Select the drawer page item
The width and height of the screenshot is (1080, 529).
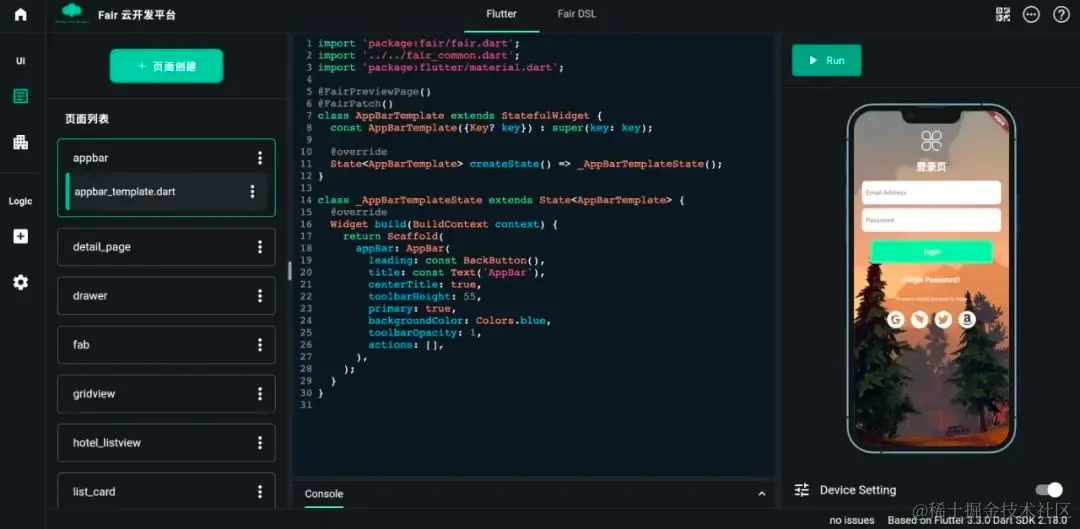[166, 295]
